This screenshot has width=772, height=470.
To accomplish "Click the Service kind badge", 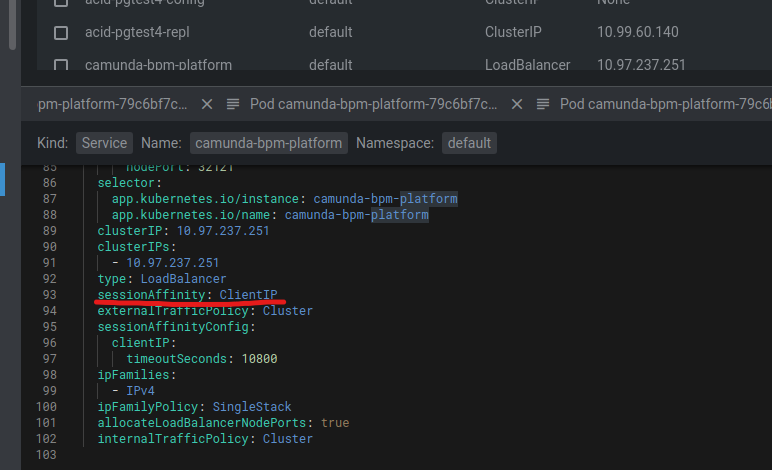I will click(x=104, y=143).
